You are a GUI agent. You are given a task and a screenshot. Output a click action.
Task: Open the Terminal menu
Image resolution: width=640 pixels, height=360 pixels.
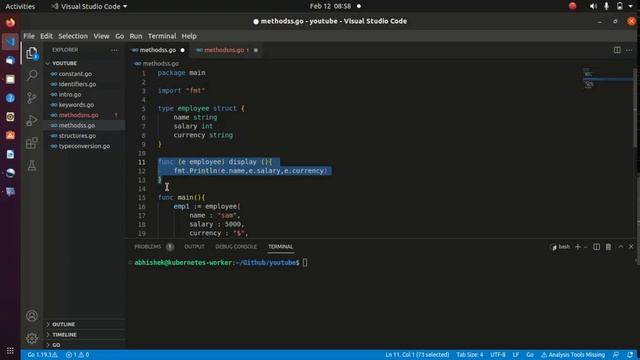coord(162,36)
